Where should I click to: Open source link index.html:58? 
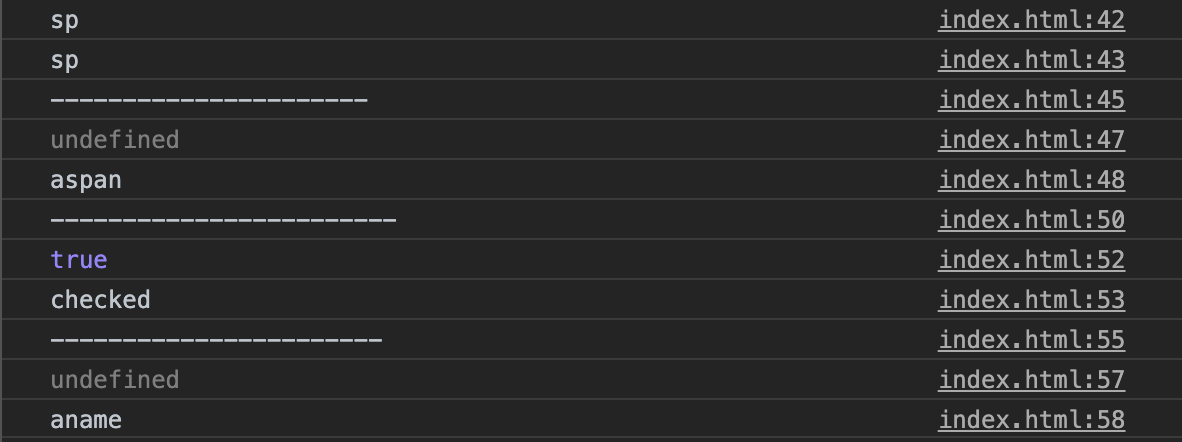[1031, 420]
